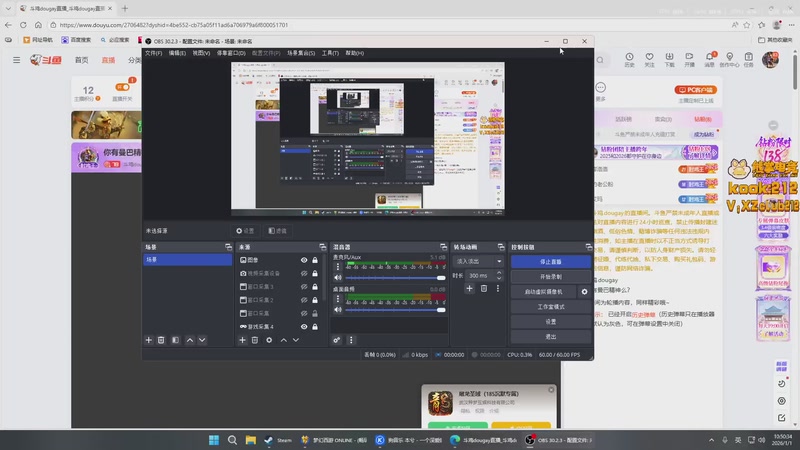Open the 桌面音频 channel options dots
Screen dimensions: 800x450
click(338, 299)
